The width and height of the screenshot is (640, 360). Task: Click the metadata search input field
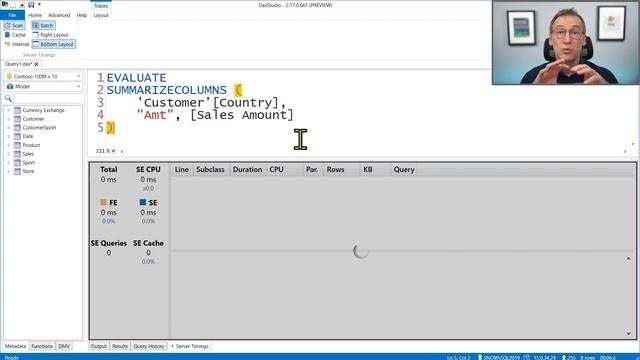click(48, 98)
